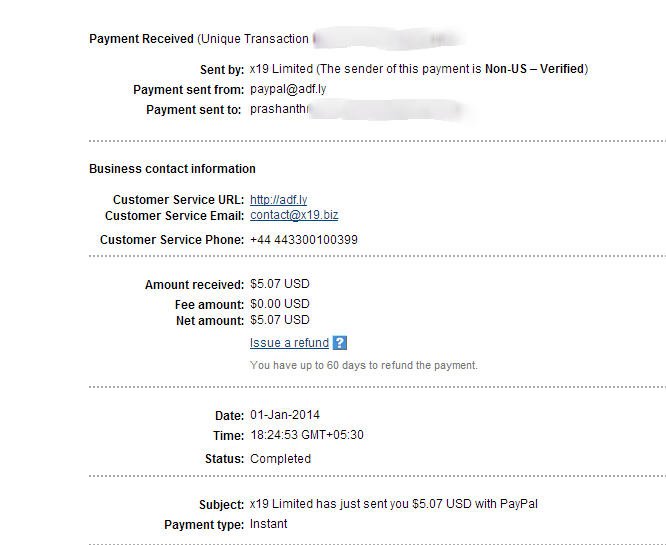Open the Issue a refund link
The width and height of the screenshot is (666, 545).
point(289,343)
